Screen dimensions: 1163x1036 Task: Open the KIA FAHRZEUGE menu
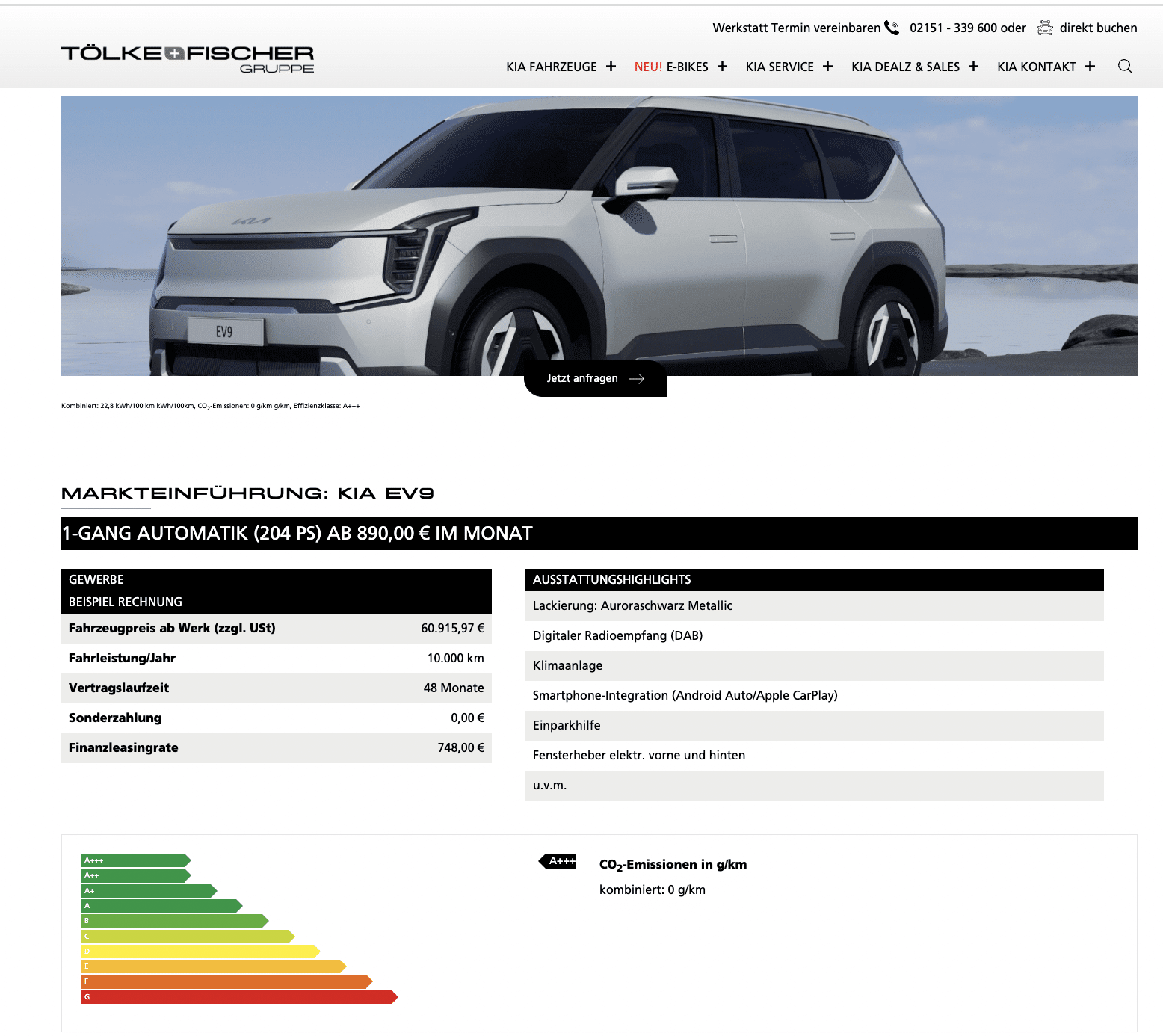tap(552, 67)
